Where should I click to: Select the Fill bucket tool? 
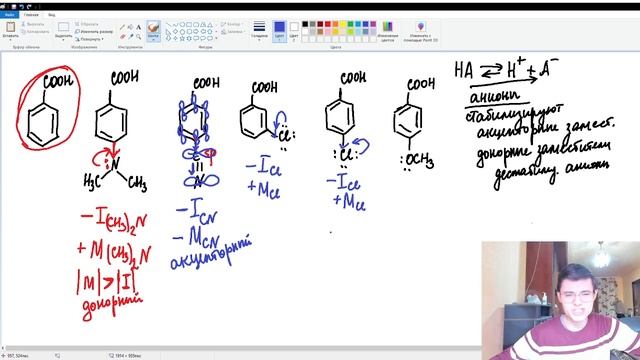(130, 27)
